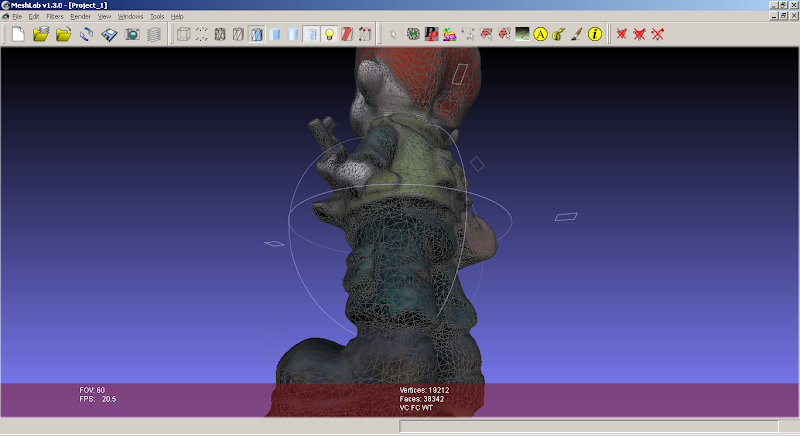Open the Help menu

177,16
